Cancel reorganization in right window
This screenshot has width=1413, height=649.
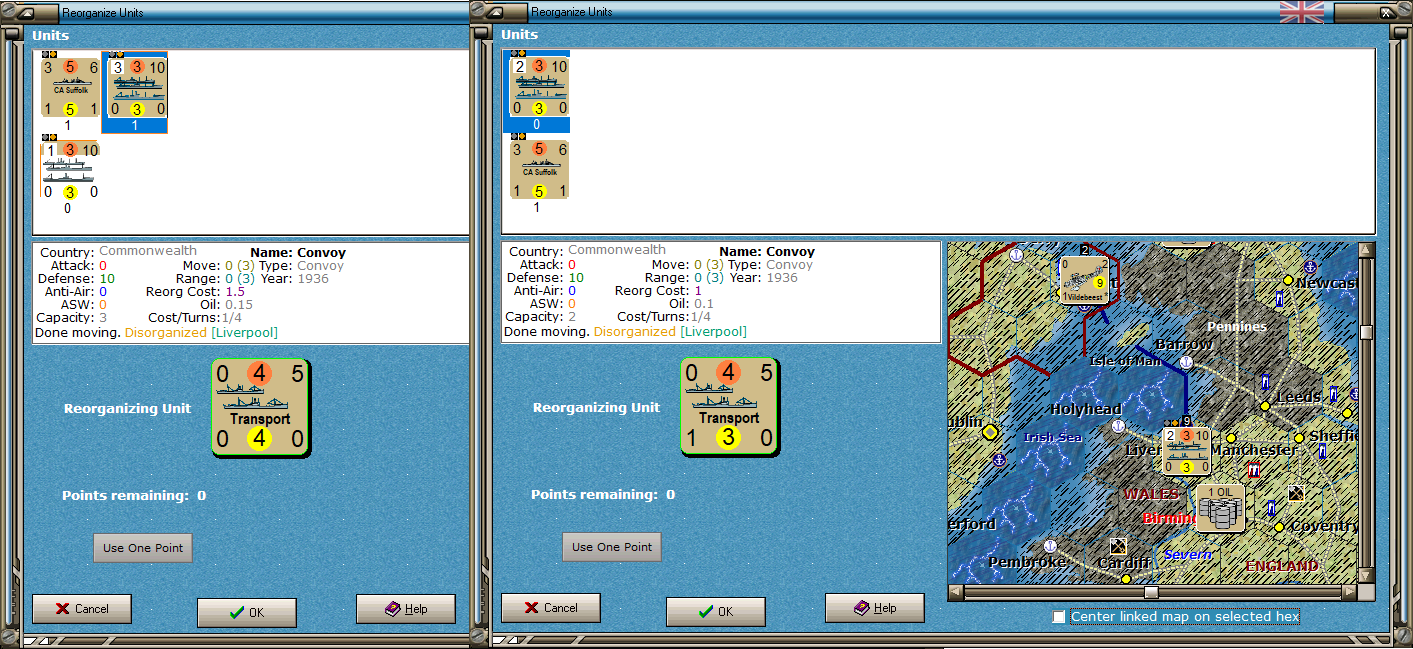point(551,607)
